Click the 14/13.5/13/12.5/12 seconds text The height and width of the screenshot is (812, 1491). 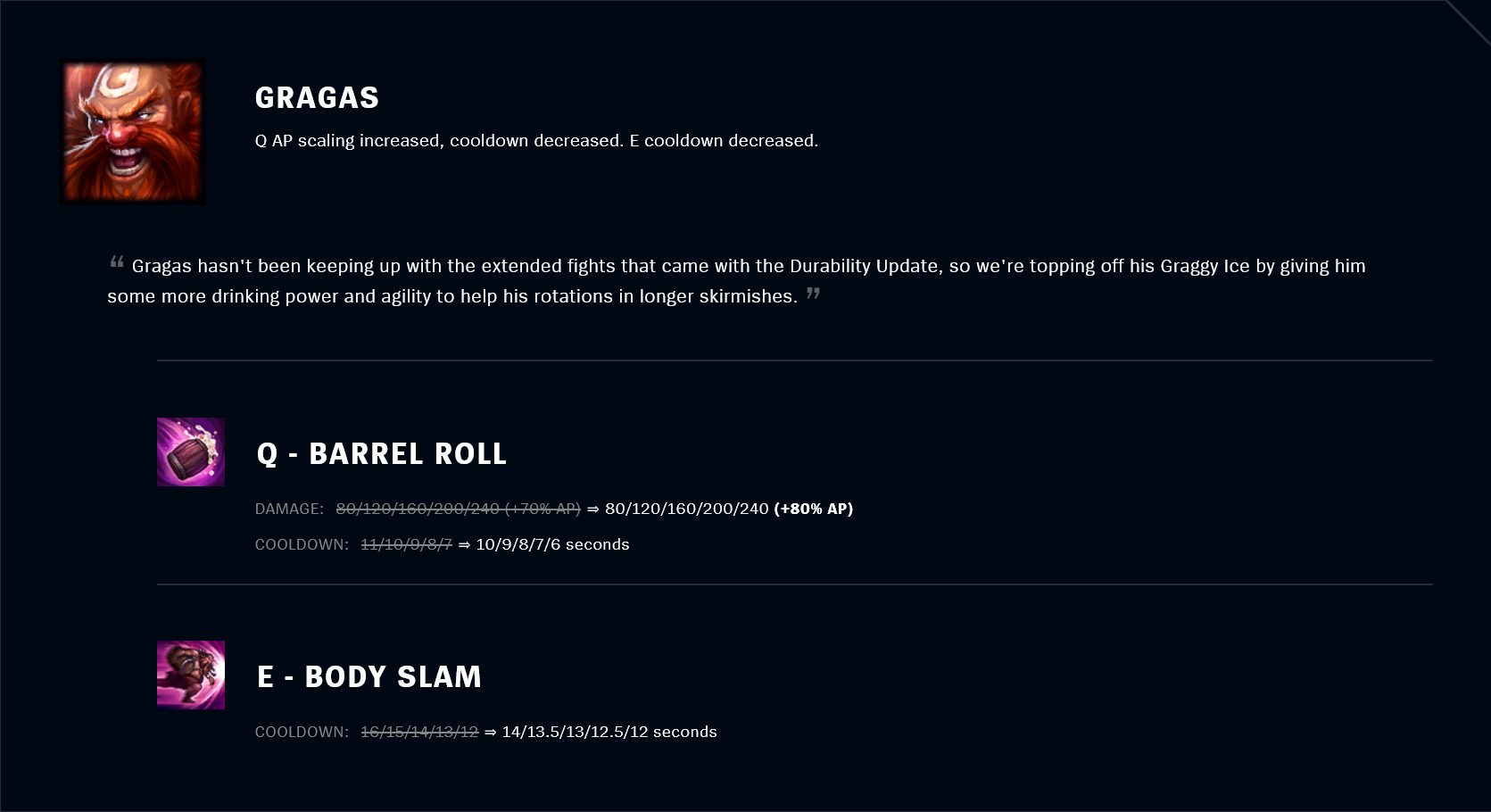[x=609, y=732]
